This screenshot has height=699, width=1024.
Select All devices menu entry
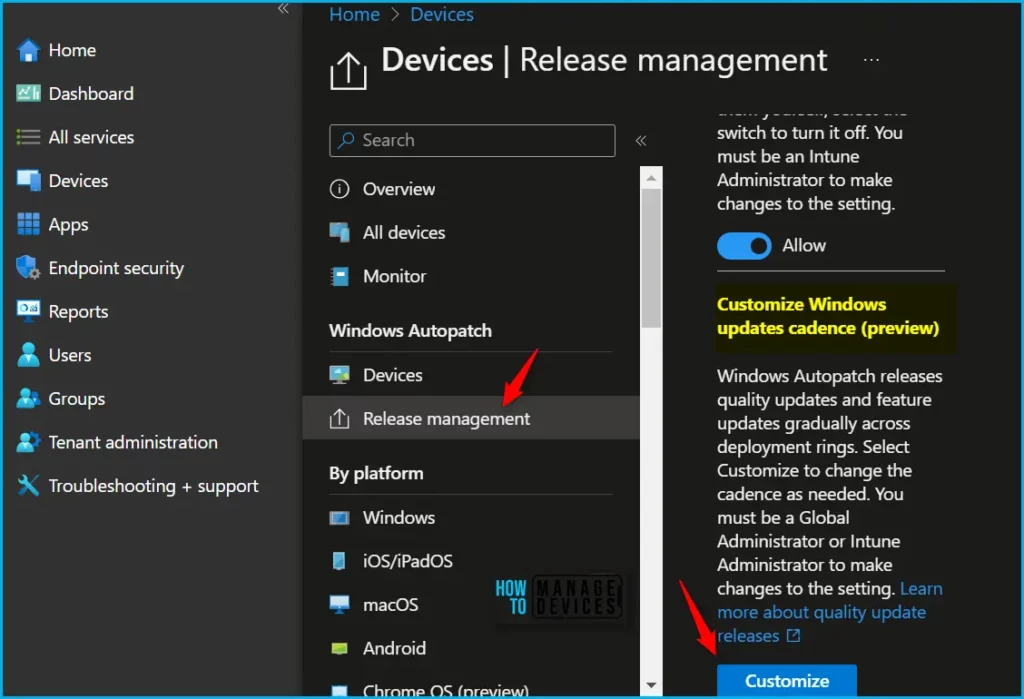[404, 233]
